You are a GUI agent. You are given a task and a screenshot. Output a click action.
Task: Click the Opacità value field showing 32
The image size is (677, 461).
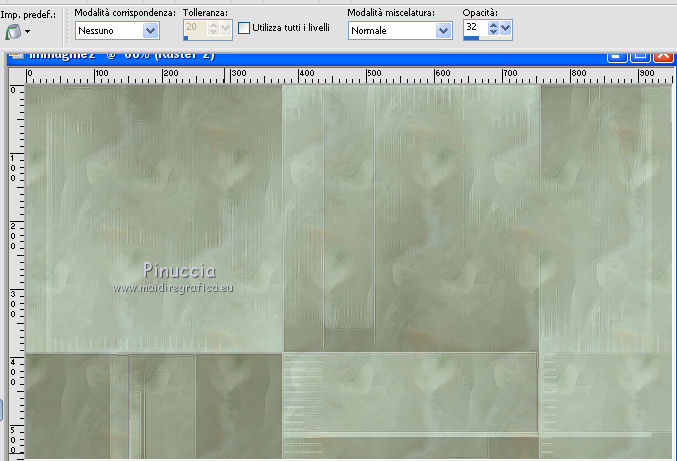476,28
